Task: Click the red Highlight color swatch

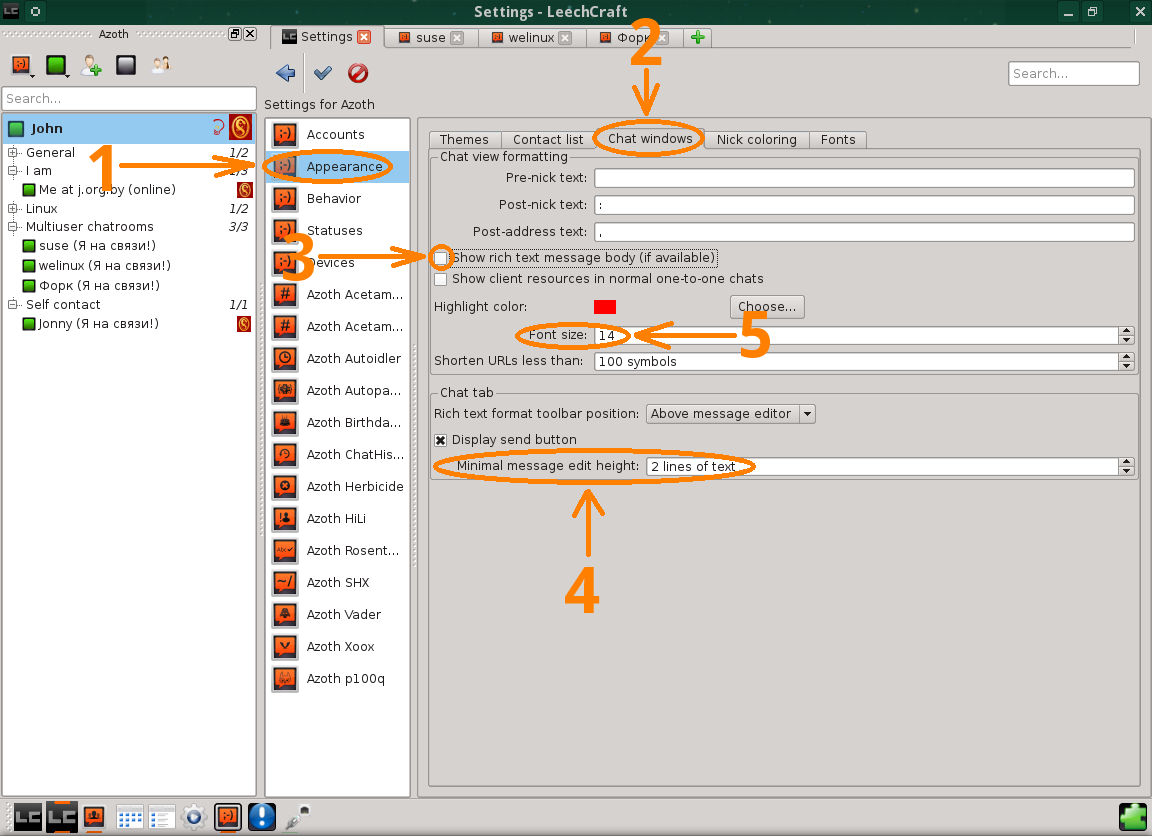Action: click(x=605, y=307)
